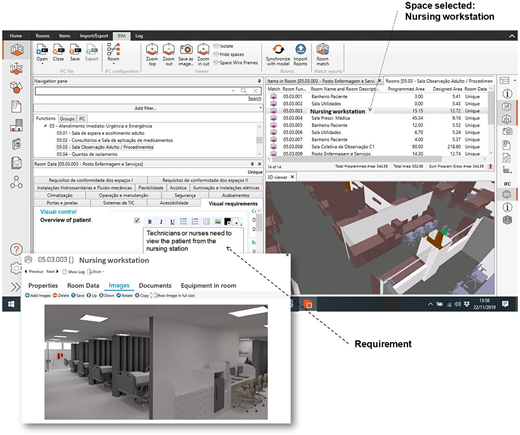Click the IFC cube icon in right sidebar
The width and height of the screenshot is (520, 435).
tap(507, 194)
